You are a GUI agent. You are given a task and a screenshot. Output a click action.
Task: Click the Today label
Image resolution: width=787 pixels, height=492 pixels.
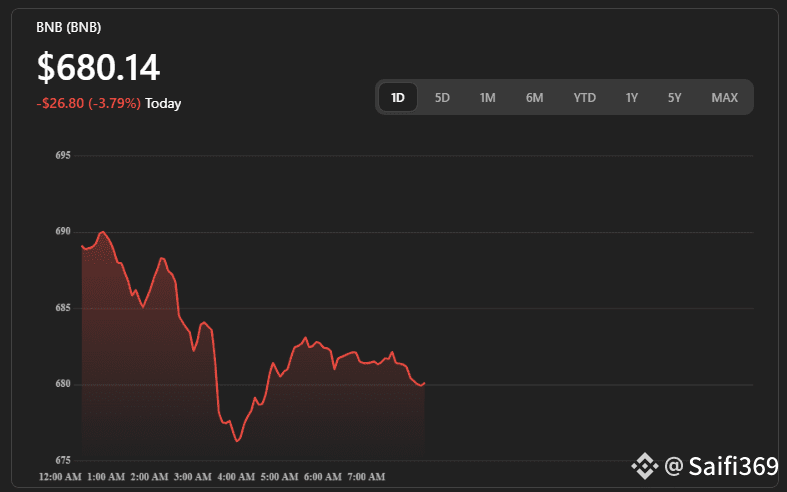click(163, 103)
